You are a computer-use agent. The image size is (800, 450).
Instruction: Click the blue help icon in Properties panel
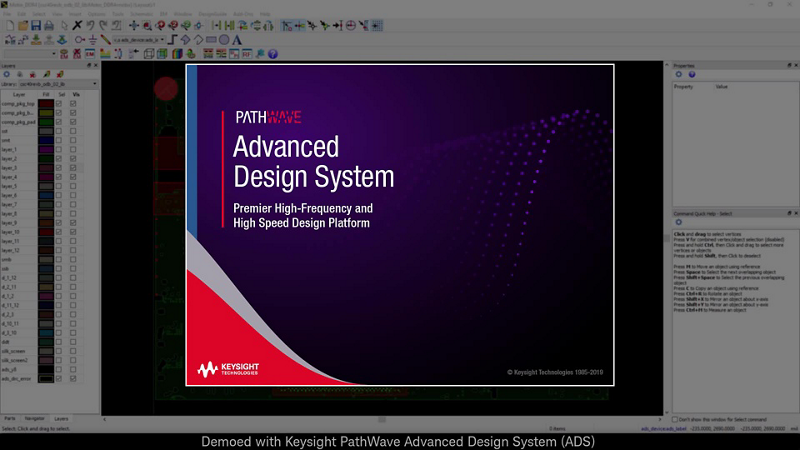point(692,74)
